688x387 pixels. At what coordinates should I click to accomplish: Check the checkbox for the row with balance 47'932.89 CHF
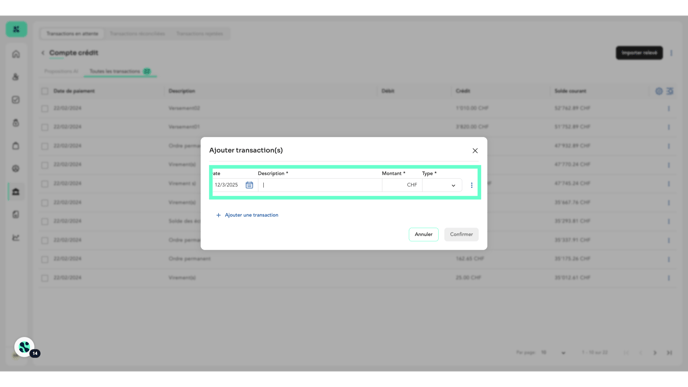point(45,146)
